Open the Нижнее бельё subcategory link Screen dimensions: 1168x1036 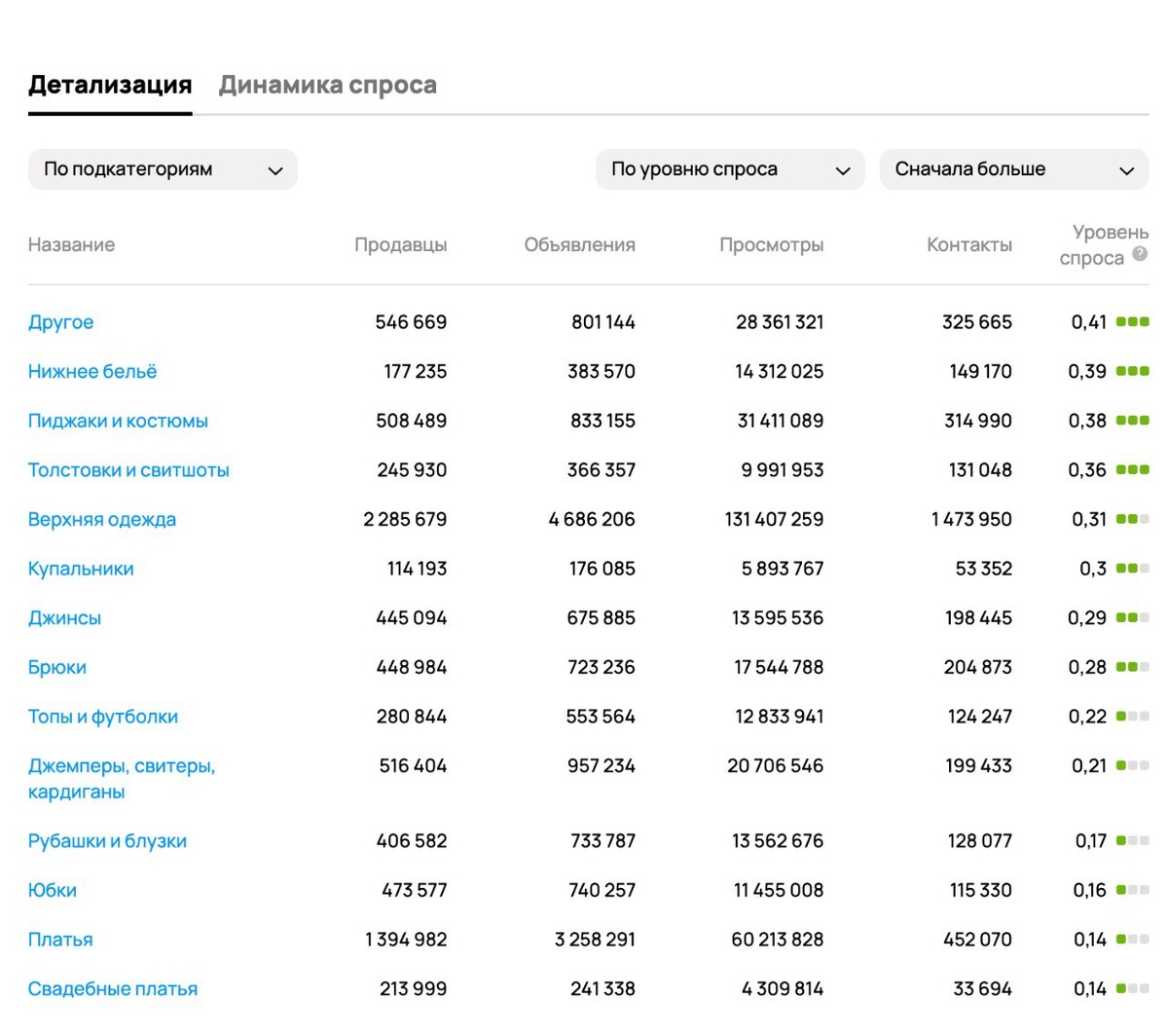pos(92,372)
